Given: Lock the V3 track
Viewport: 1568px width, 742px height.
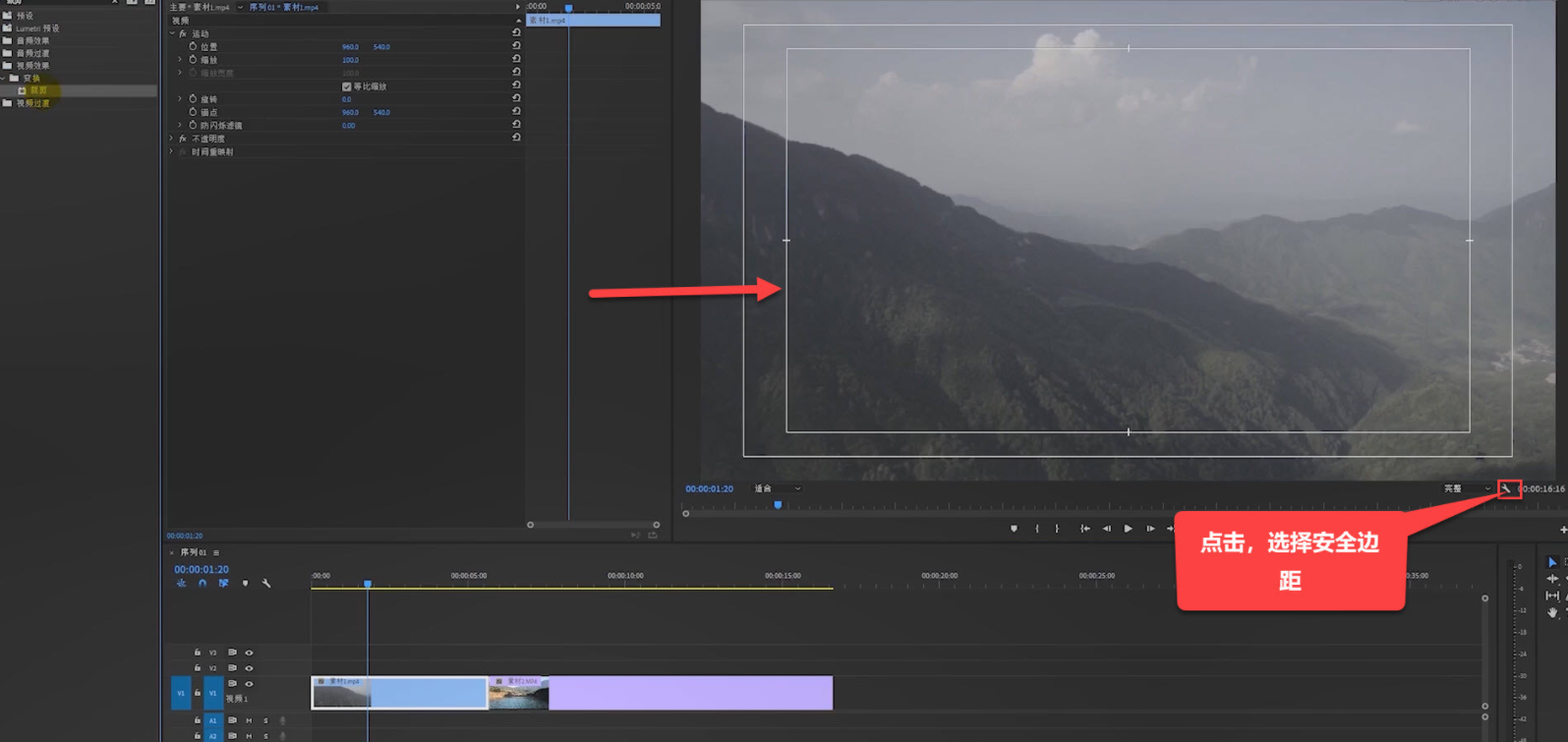Looking at the screenshot, I should 198,653.
